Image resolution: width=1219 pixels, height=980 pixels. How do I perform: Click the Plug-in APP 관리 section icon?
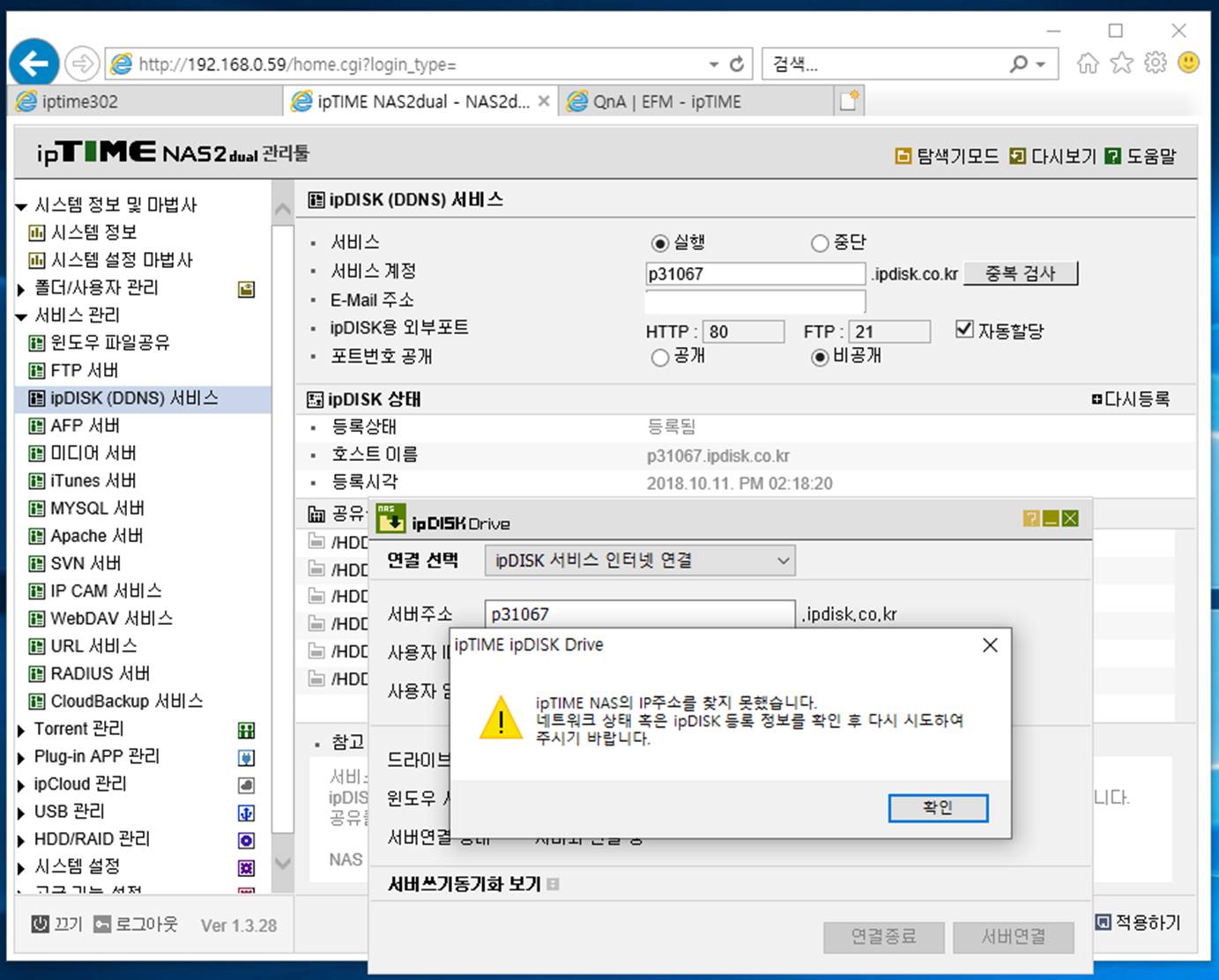(247, 758)
